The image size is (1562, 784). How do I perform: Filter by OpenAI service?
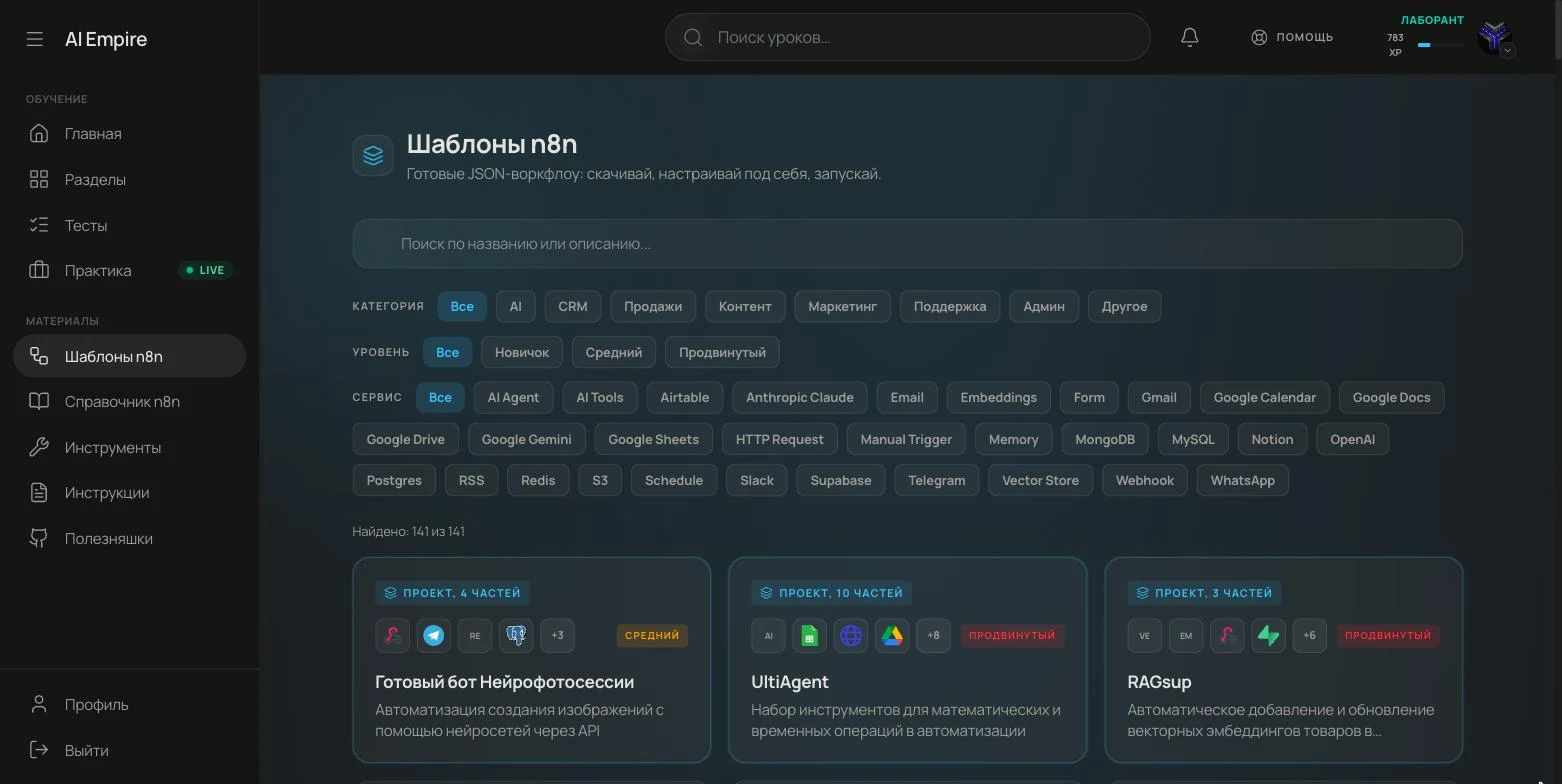[x=1352, y=439]
